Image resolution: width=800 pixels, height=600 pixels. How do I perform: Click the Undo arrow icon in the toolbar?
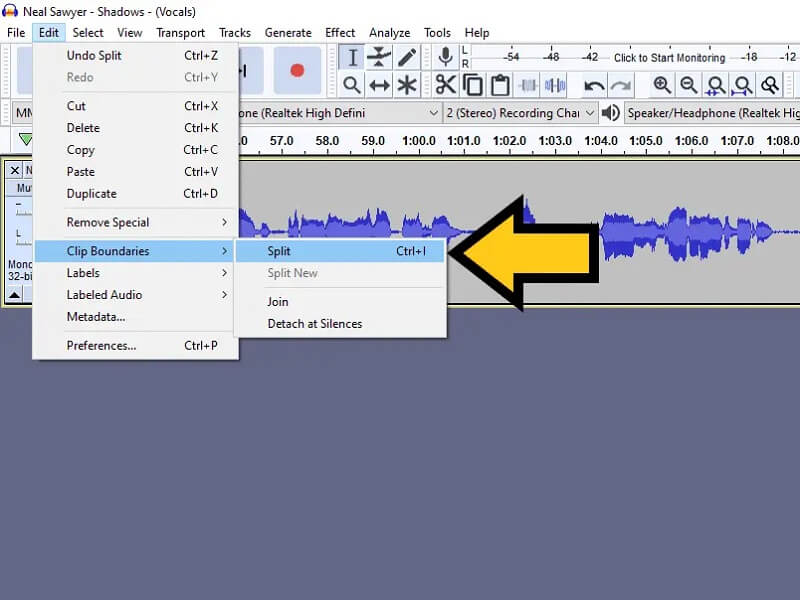tap(596, 85)
